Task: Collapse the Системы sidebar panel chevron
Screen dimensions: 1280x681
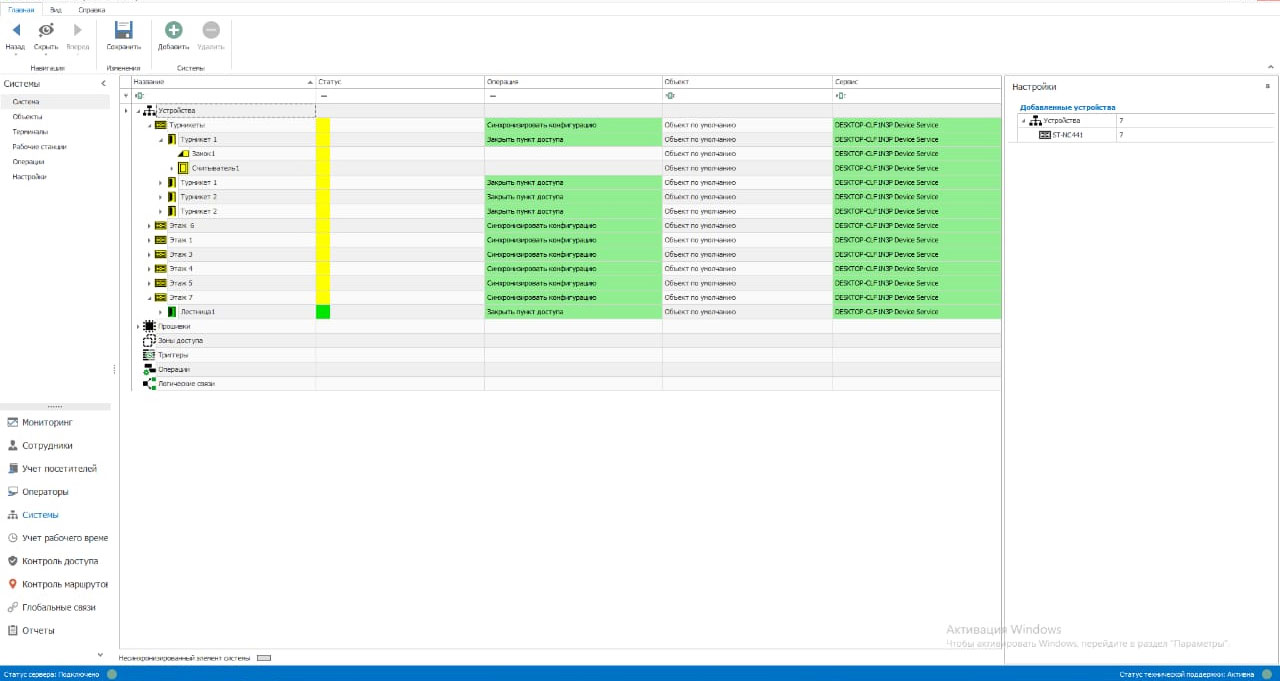Action: pos(104,84)
